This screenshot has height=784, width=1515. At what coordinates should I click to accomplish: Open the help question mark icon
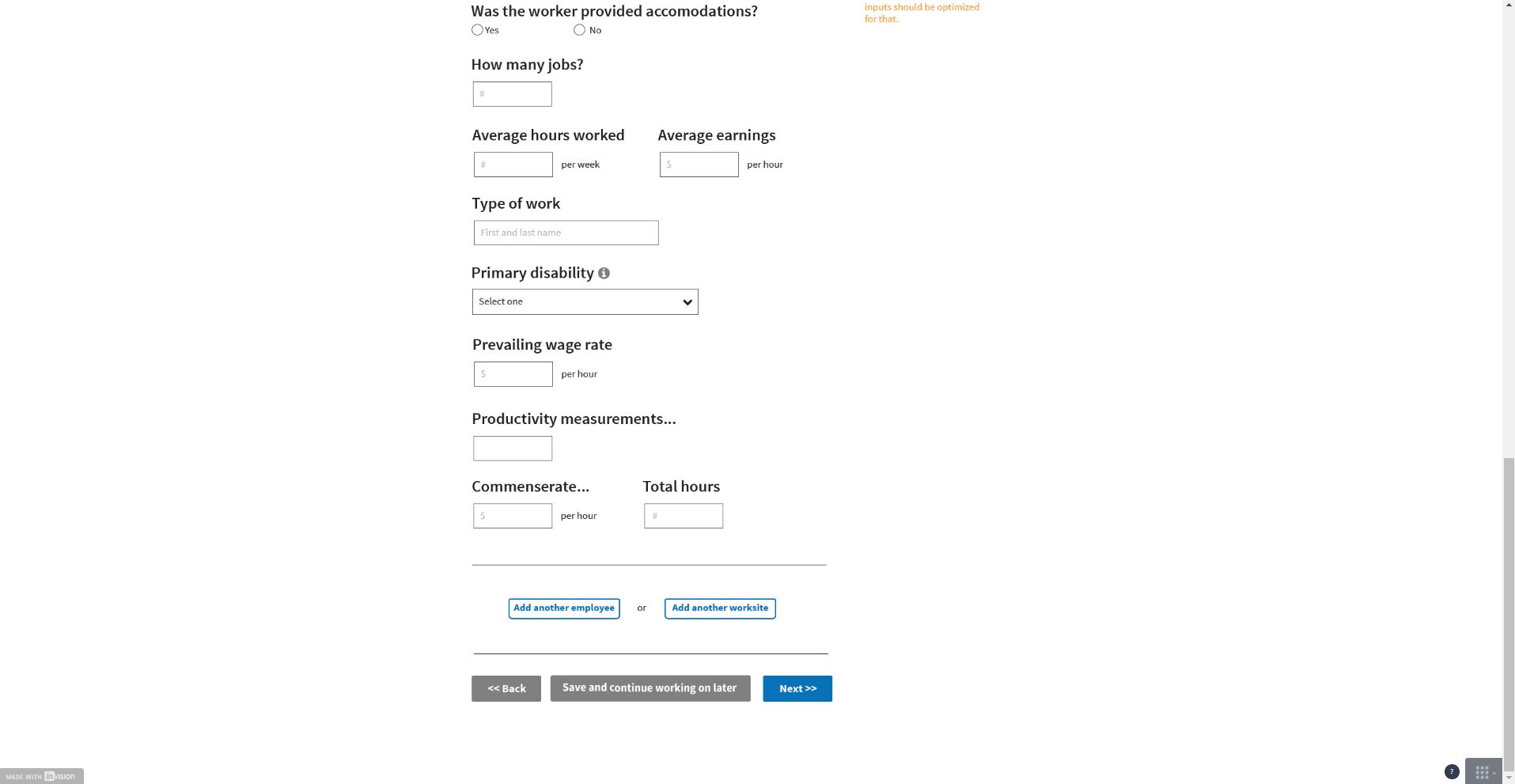pos(1451,771)
